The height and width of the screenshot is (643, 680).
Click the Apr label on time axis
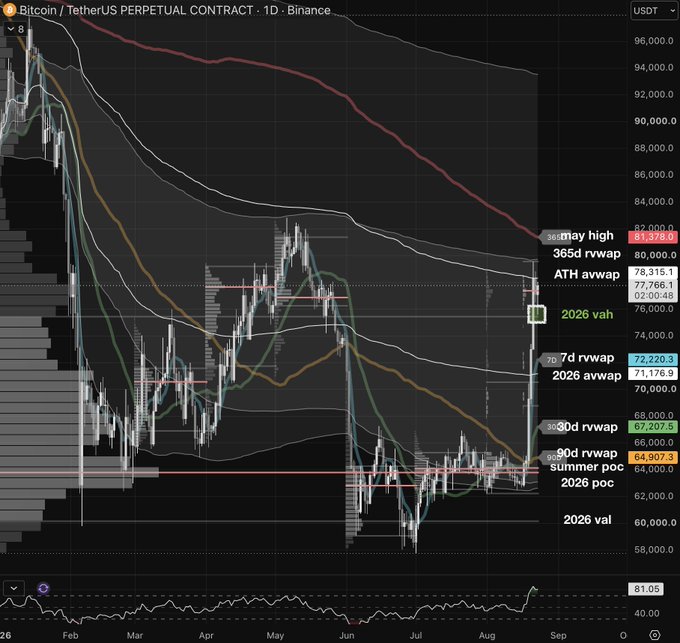coord(206,636)
